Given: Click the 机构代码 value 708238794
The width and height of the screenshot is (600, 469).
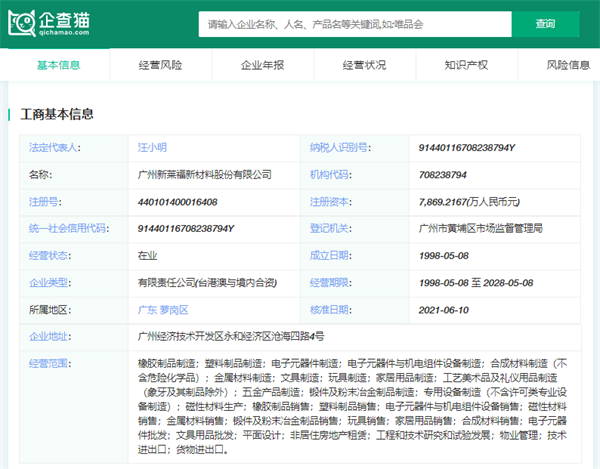Looking at the screenshot, I should (443, 174).
